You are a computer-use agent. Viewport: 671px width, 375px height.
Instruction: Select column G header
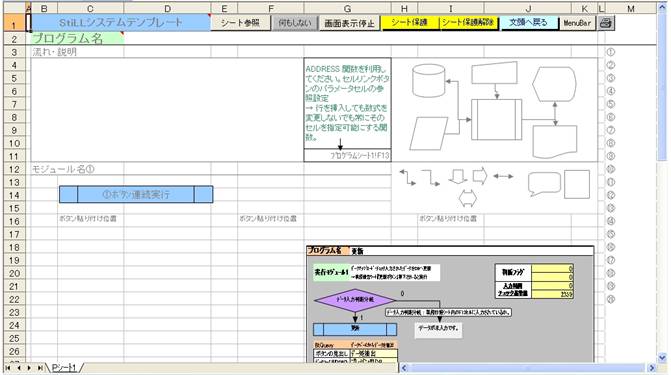pyautogui.click(x=347, y=8)
